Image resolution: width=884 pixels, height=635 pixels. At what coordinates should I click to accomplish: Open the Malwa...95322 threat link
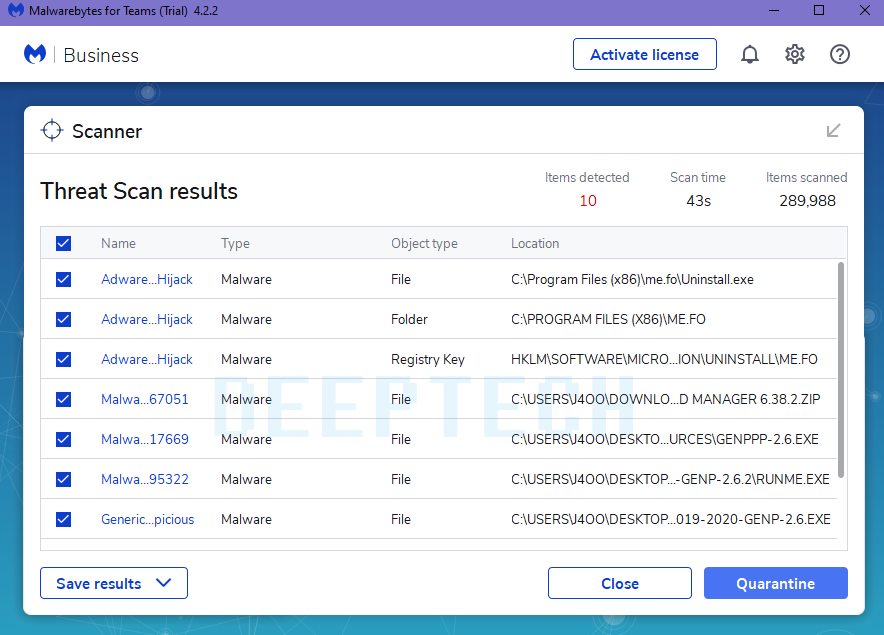[145, 479]
